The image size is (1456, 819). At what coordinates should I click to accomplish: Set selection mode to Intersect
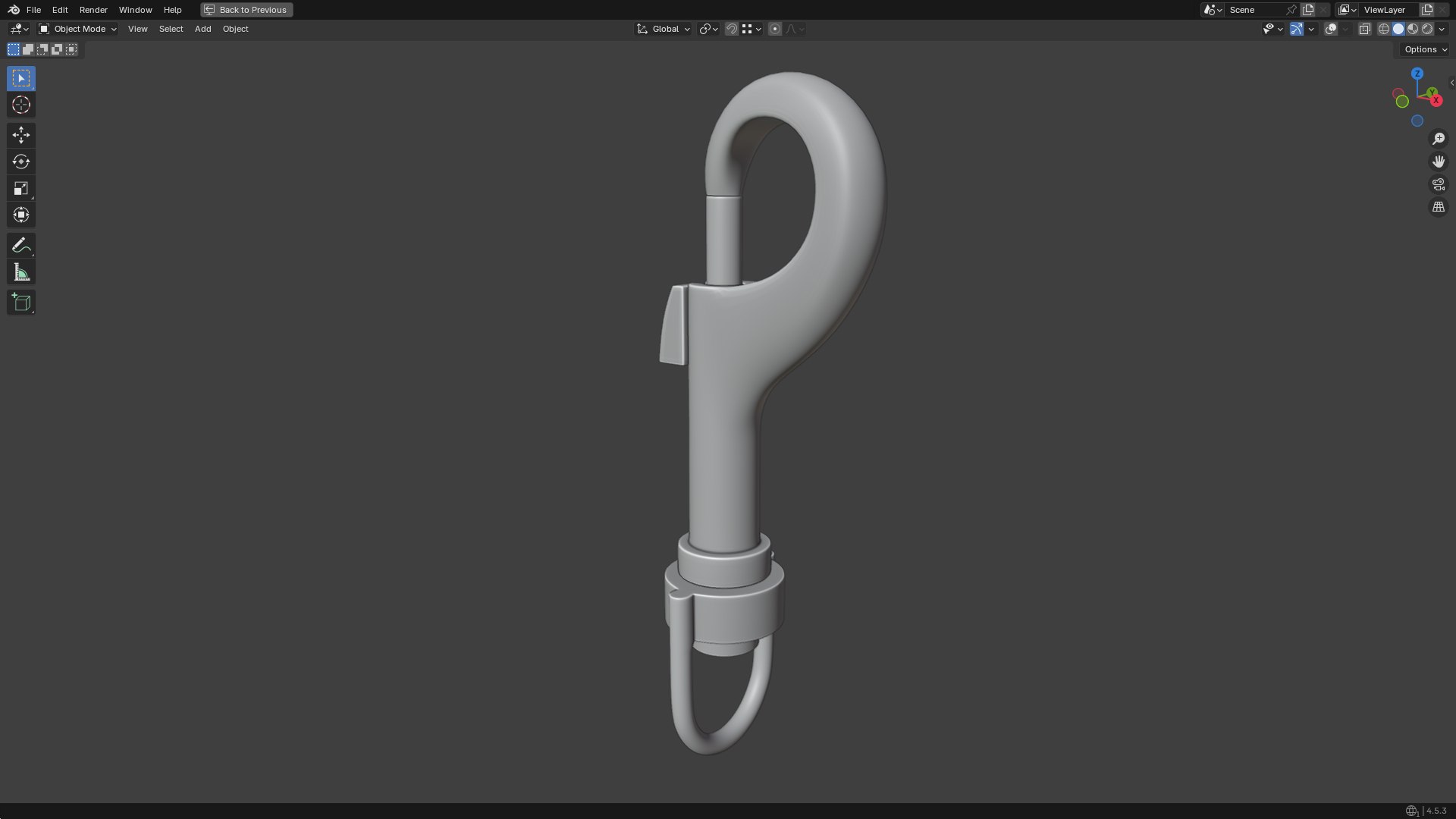click(71, 49)
